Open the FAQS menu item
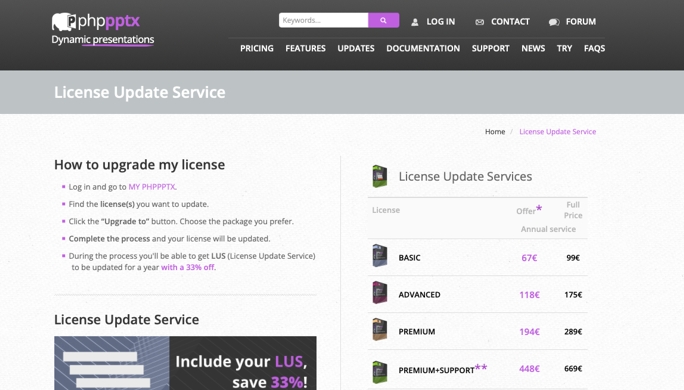The image size is (684, 390). 594,48
